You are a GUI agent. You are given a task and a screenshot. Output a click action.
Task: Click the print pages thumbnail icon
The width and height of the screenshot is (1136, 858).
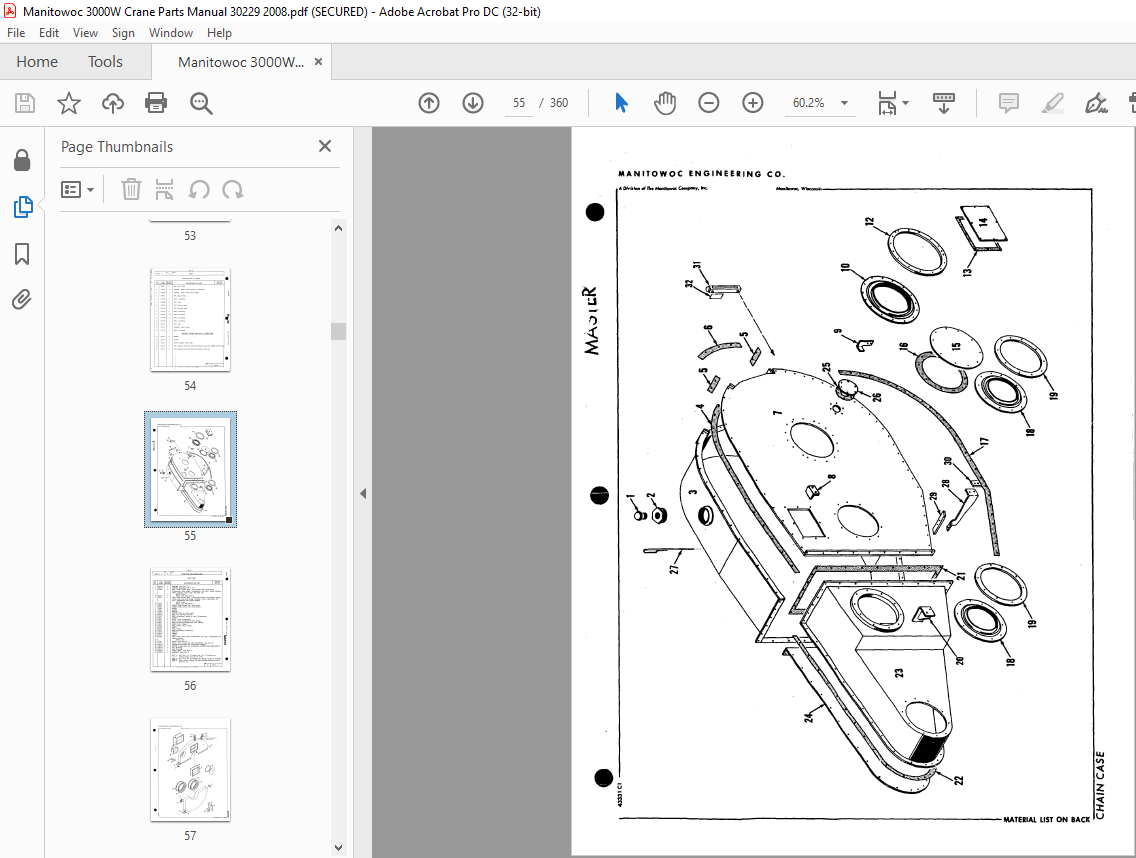(164, 190)
